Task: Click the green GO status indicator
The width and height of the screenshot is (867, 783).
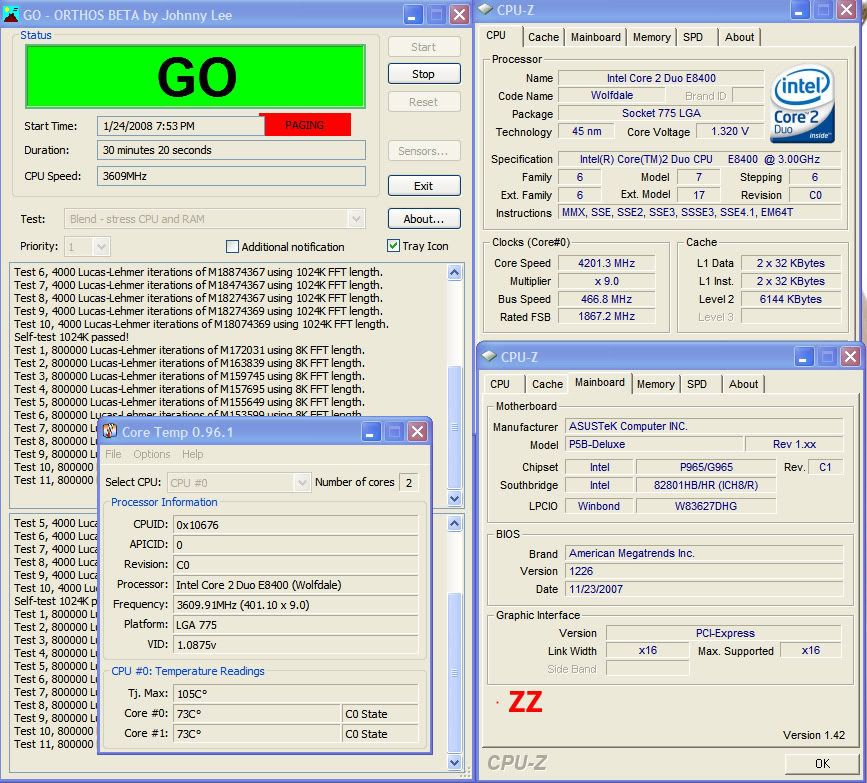Action: coord(195,76)
